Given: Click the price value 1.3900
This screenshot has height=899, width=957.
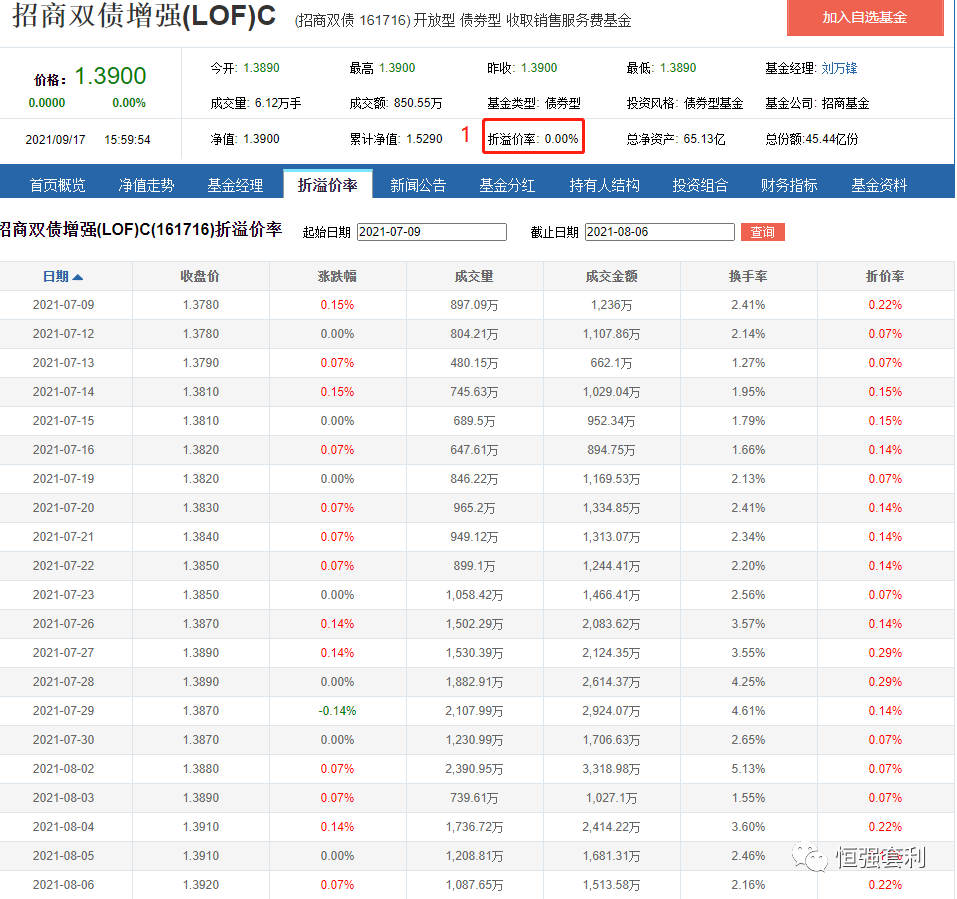Looking at the screenshot, I should pos(110,76).
